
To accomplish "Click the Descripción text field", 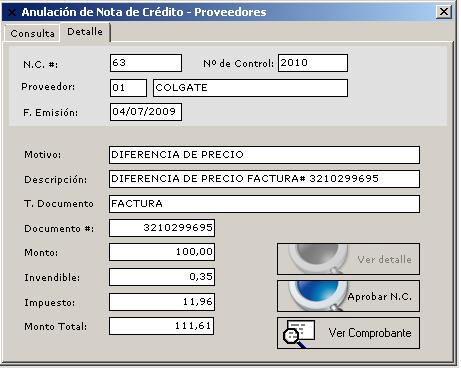I will 264,179.
